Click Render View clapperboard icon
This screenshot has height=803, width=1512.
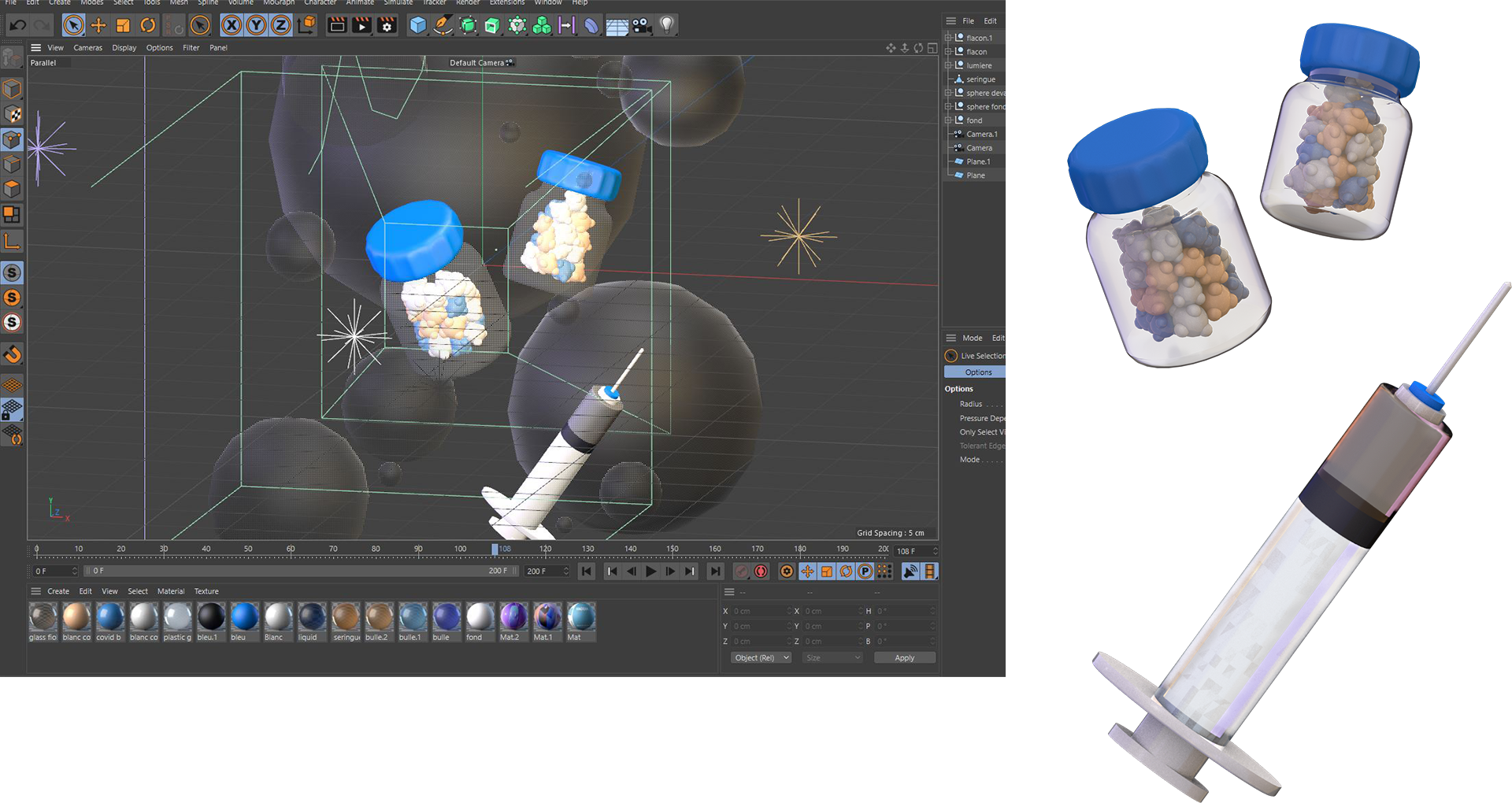(x=337, y=25)
